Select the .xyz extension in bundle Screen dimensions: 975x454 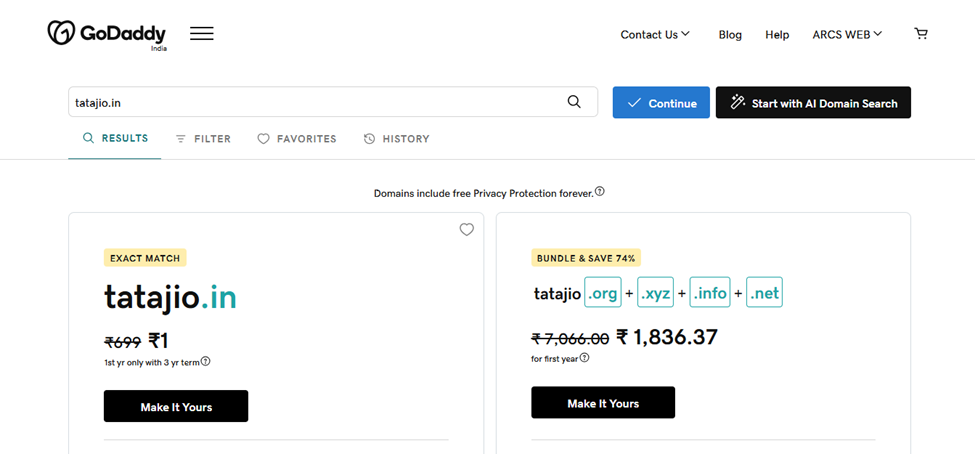tap(655, 292)
